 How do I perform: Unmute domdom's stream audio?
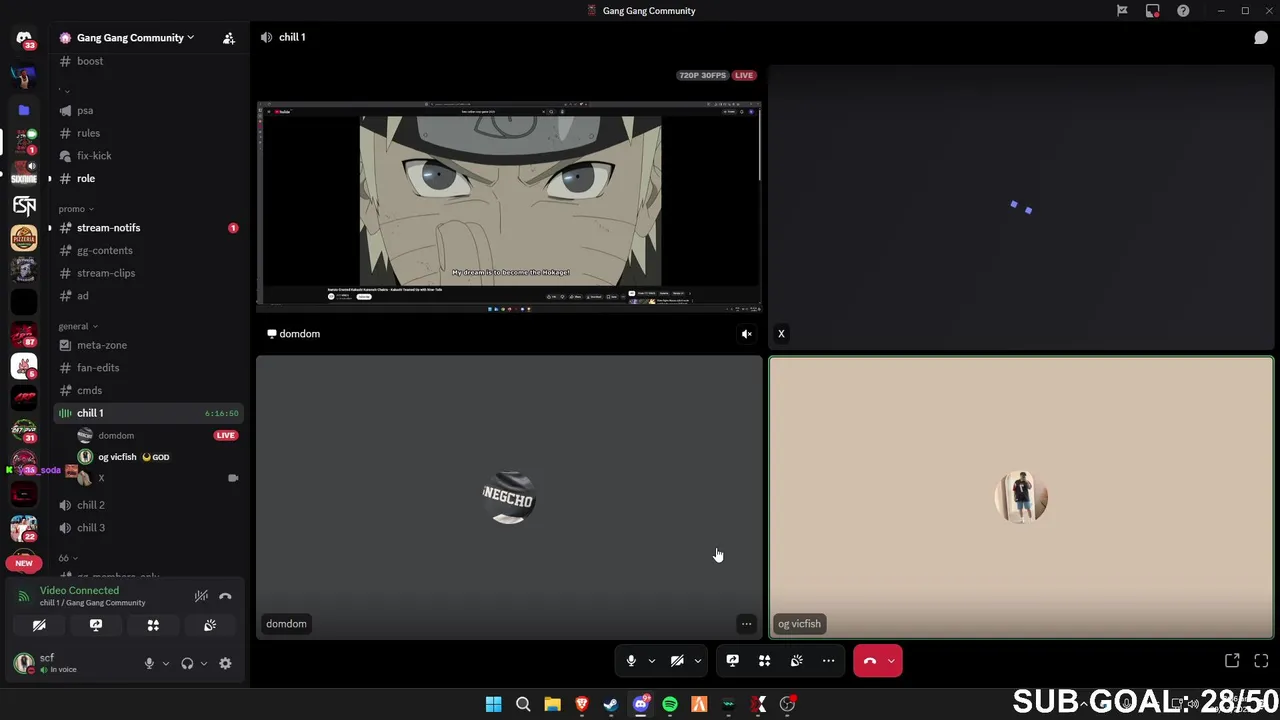(x=746, y=334)
